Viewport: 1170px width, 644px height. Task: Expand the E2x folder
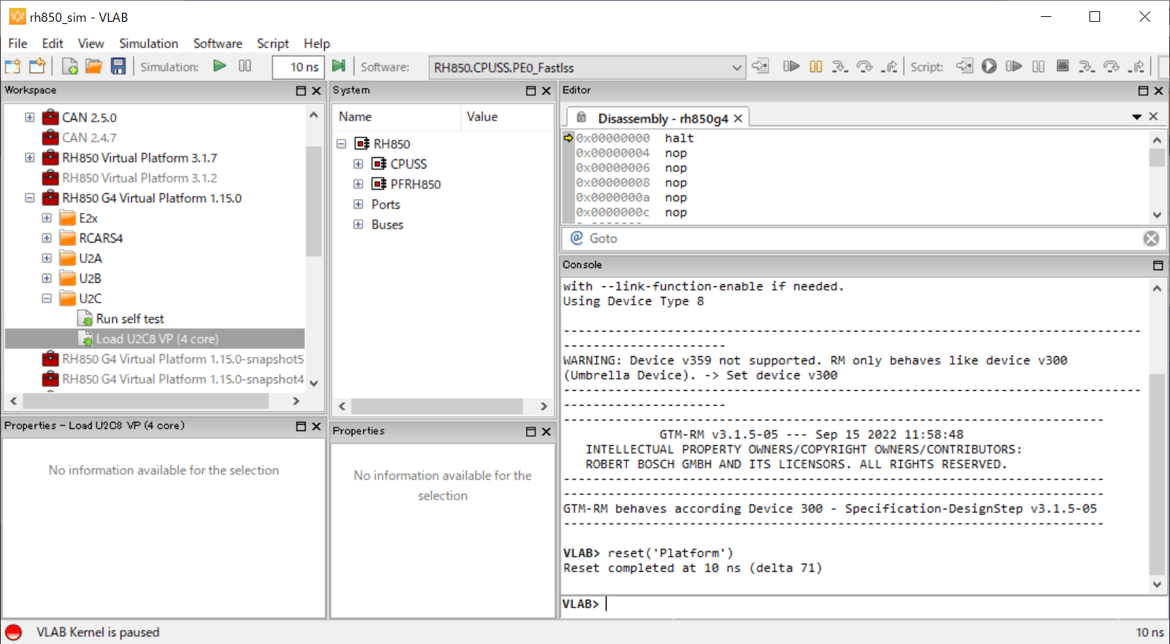pyautogui.click(x=46, y=218)
